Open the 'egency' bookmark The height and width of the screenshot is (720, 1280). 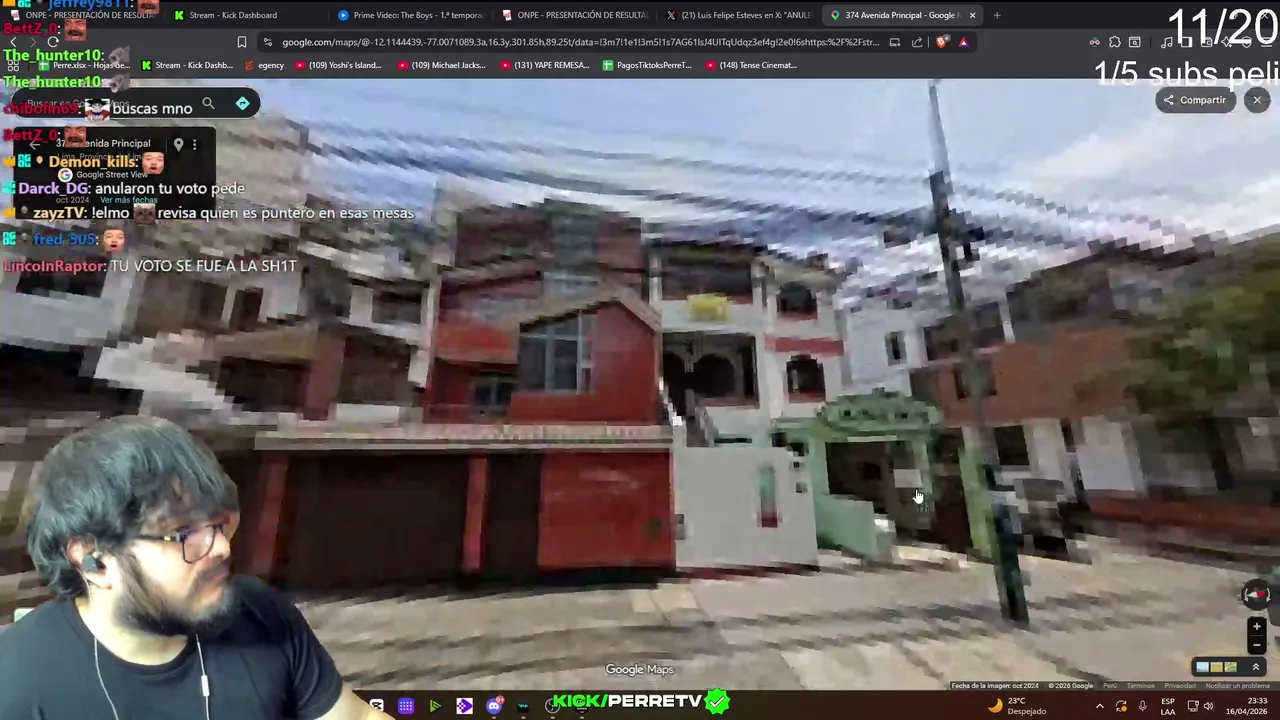pyautogui.click(x=264, y=65)
